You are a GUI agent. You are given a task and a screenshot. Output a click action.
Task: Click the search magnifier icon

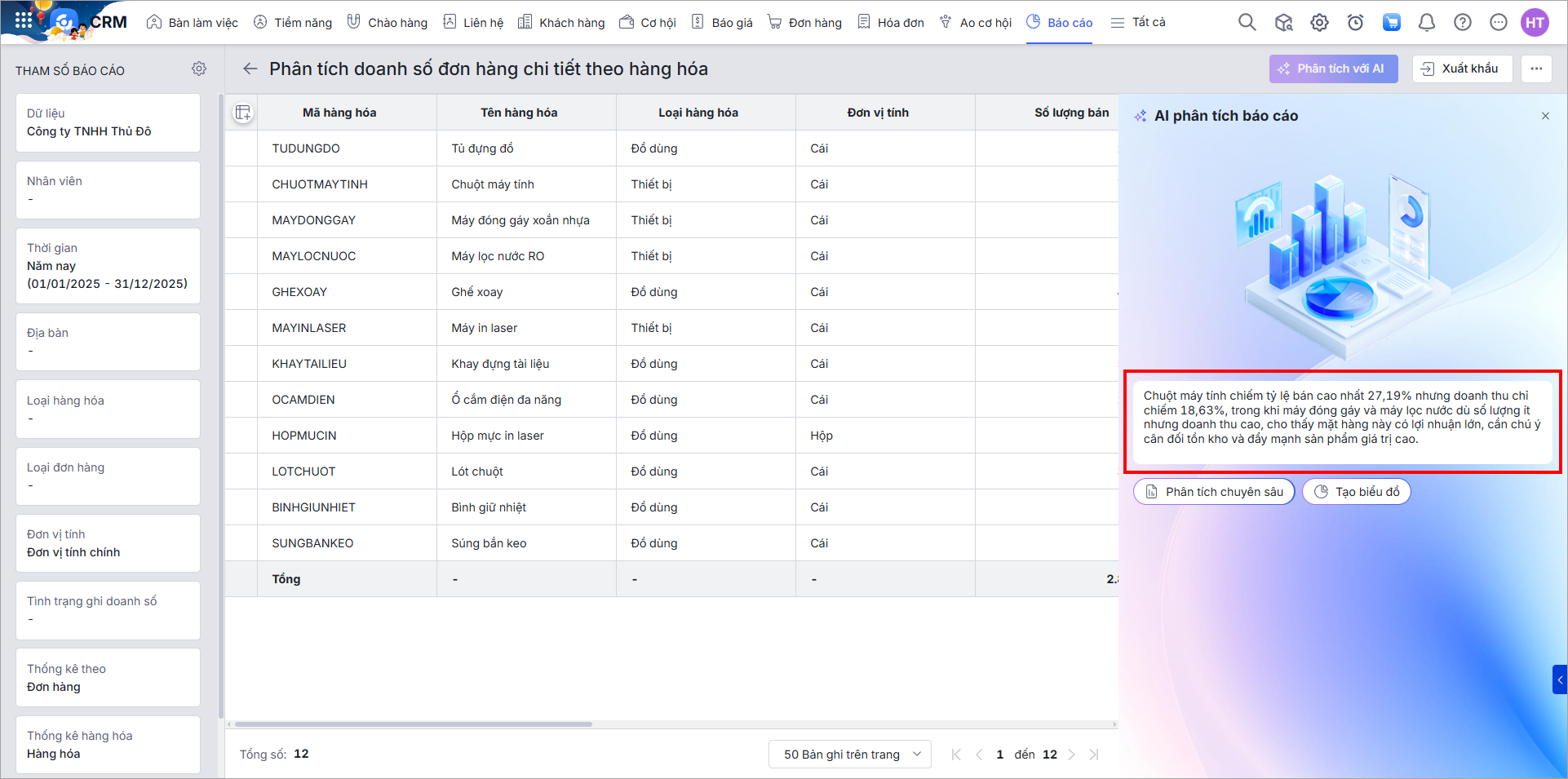[1247, 23]
